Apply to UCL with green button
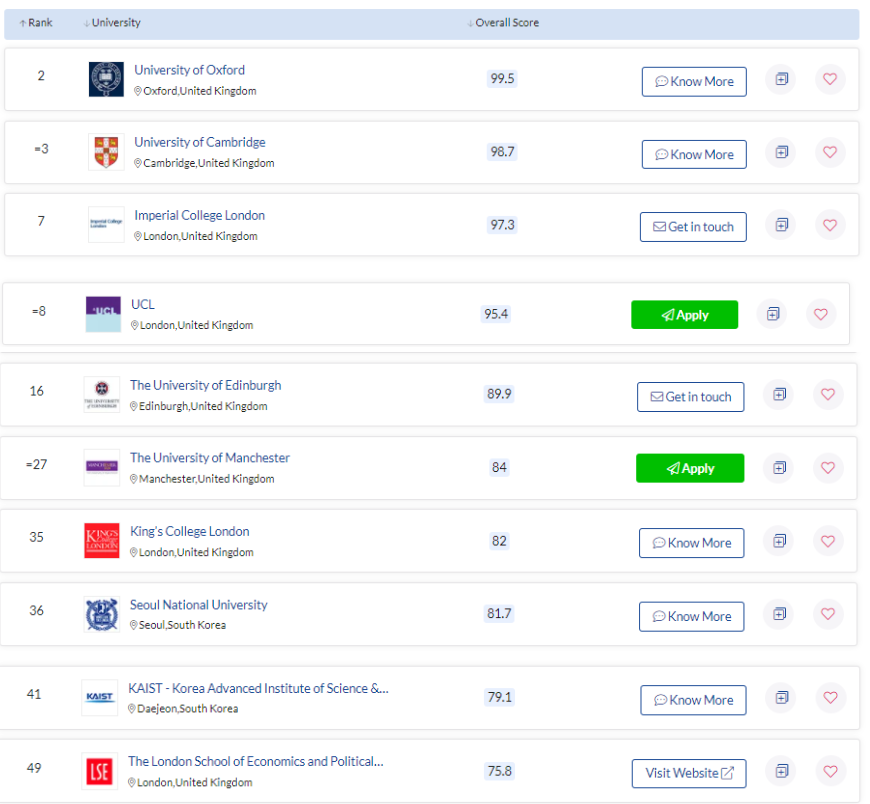This screenshot has width=870, height=804. click(684, 315)
